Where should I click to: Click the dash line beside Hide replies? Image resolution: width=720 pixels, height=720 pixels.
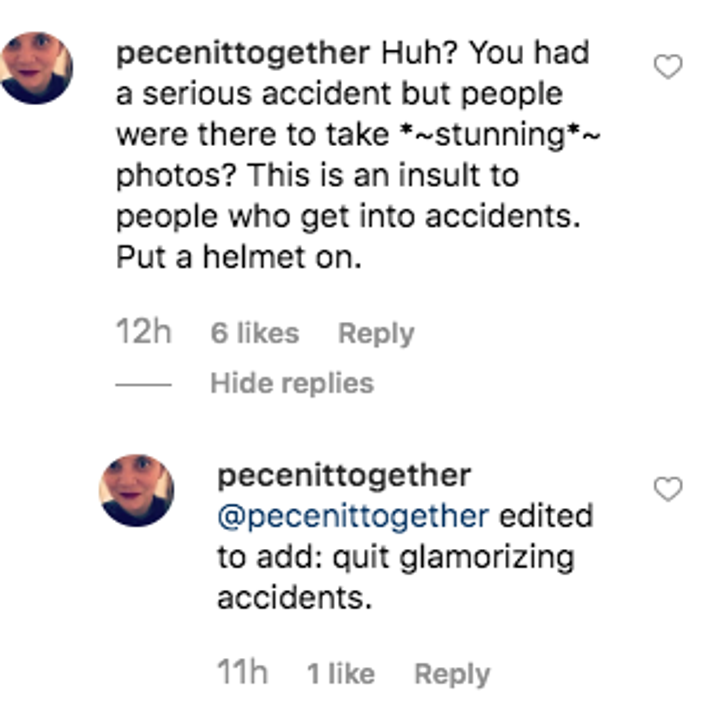click(x=144, y=385)
